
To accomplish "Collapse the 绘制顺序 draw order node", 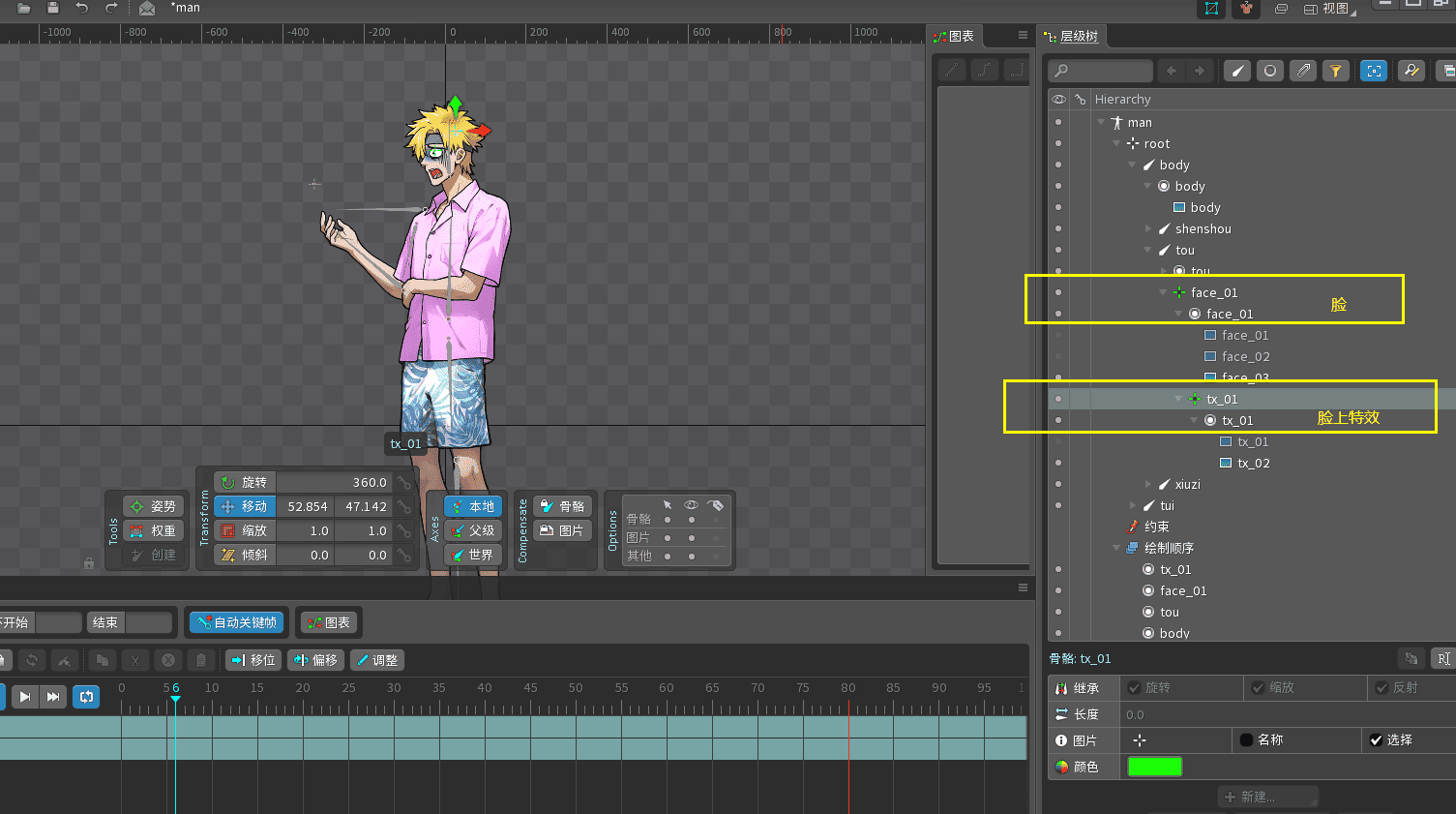I will (x=1116, y=548).
